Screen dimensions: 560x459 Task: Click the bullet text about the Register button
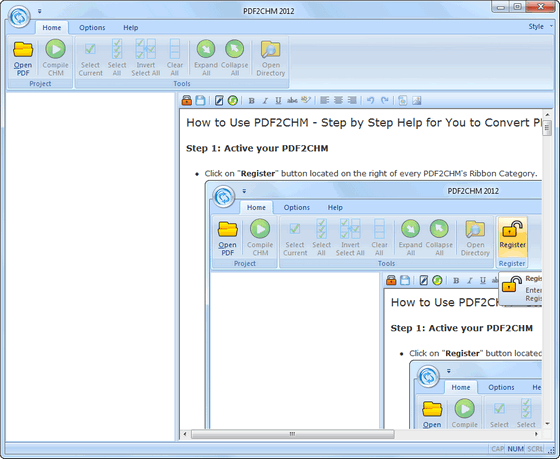371,174
